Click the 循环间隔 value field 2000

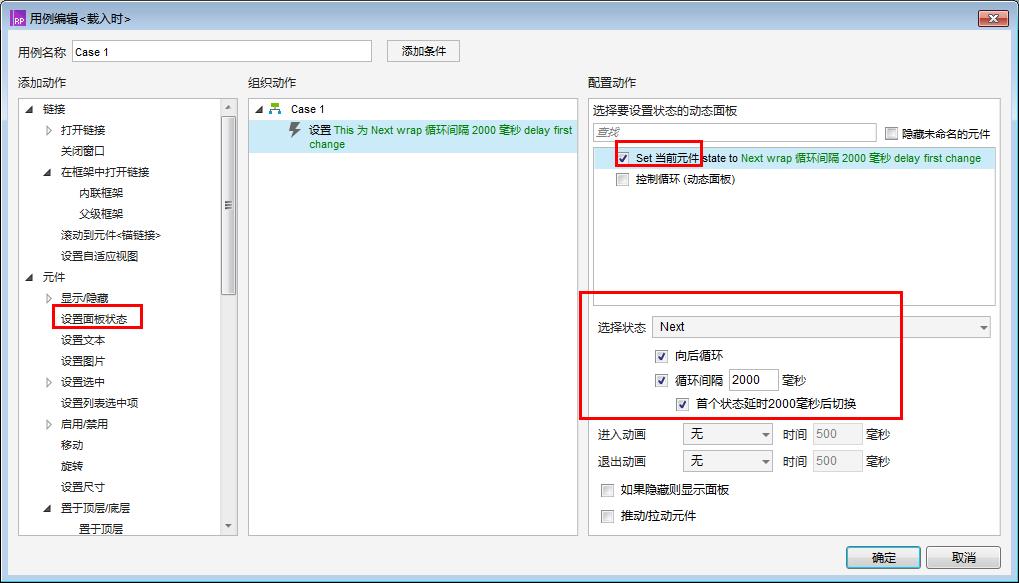[x=753, y=380]
